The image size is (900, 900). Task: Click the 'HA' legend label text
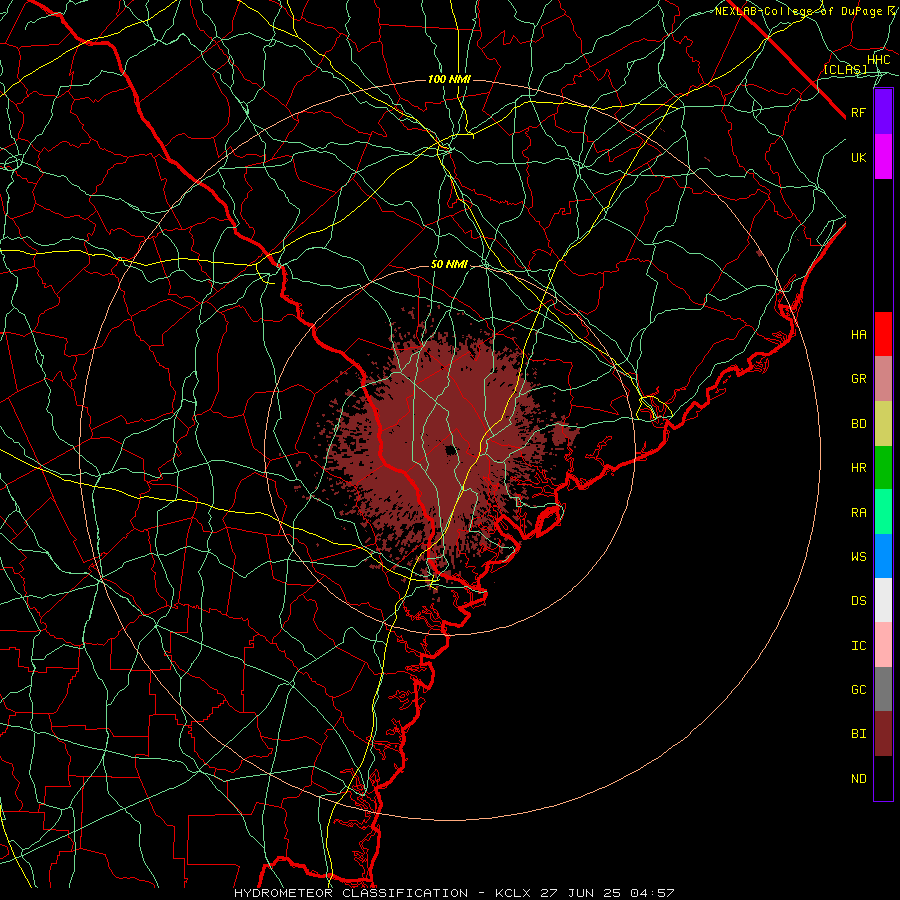858,334
